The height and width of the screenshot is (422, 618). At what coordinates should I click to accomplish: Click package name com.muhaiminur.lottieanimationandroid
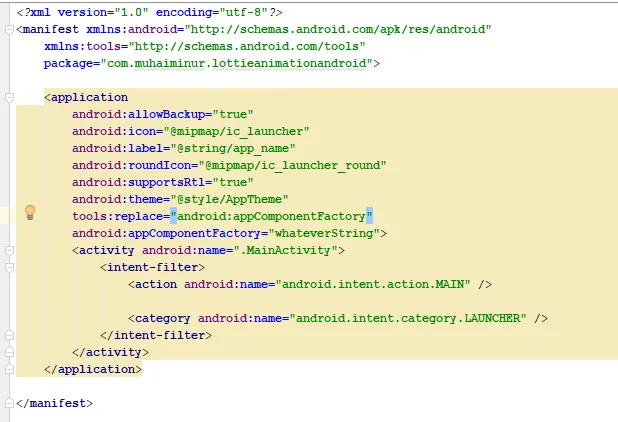point(236,63)
